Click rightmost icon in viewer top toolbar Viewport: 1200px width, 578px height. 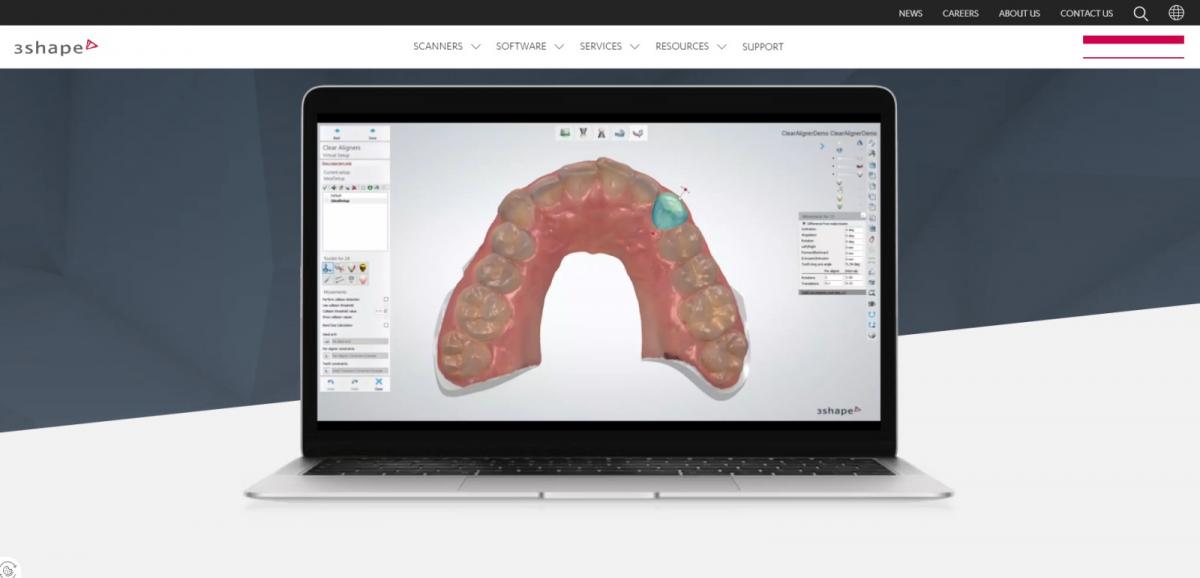coord(638,132)
